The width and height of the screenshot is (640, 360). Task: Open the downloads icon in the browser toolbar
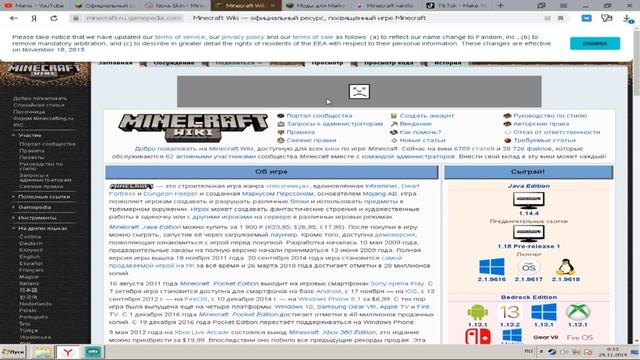[627, 18]
